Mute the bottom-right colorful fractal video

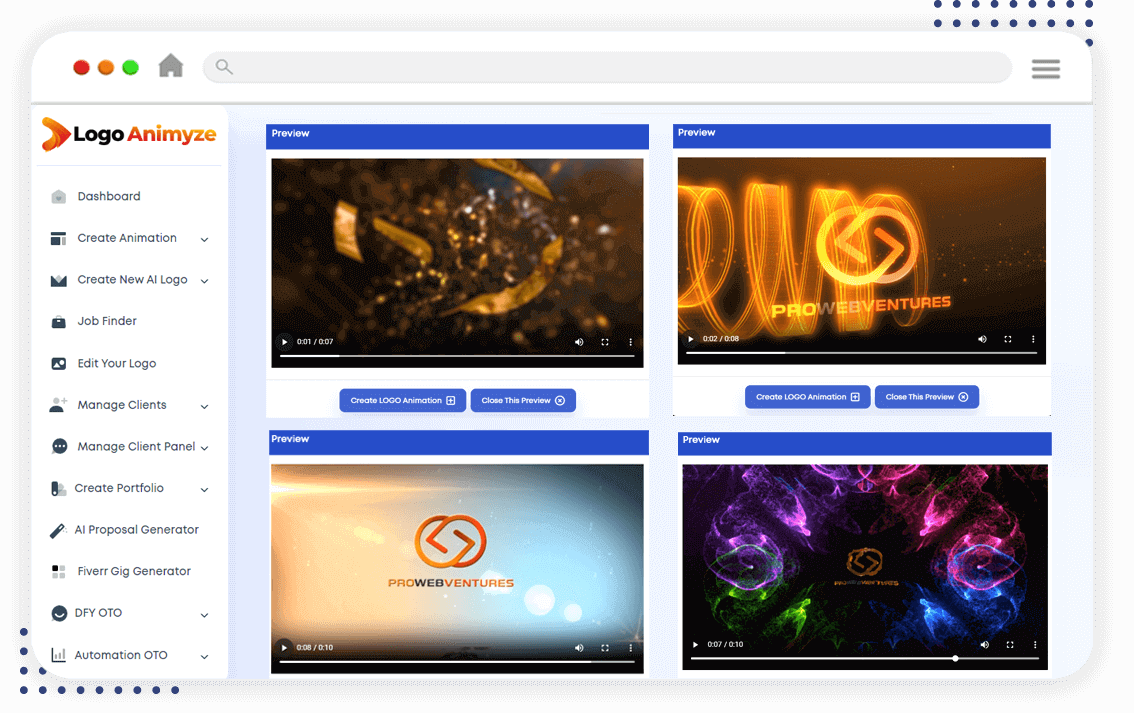coord(984,645)
